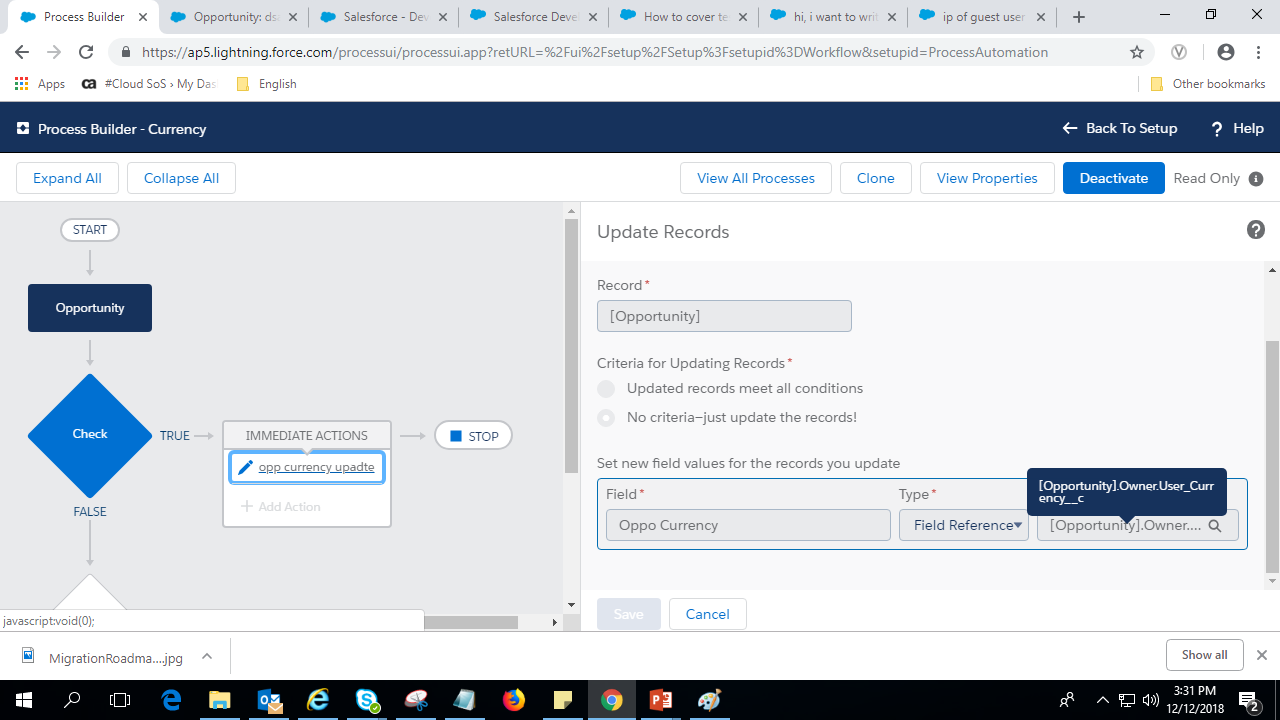Viewport: 1280px width, 720px height.
Task: Click the lookup magnifier in the value field
Action: click(1215, 526)
